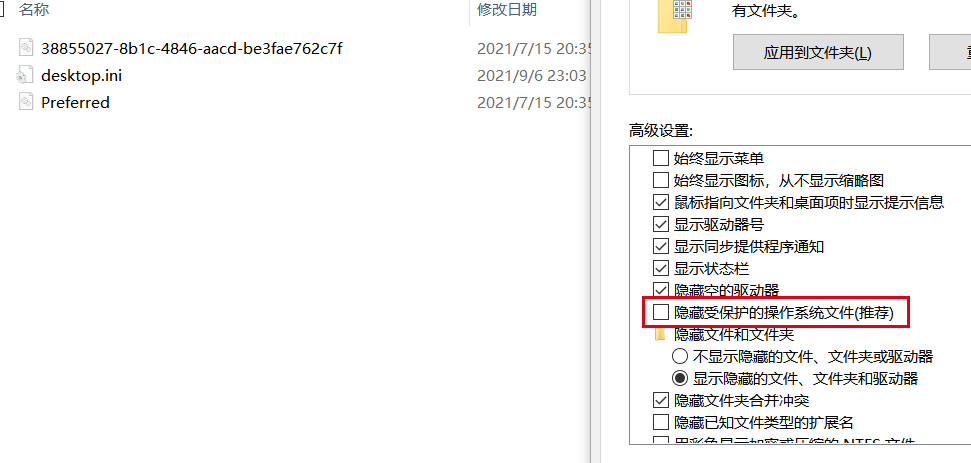Viewport: 971px width, 463px height.
Task: Uncheck 显示同步提供程序通知
Action: (661, 246)
